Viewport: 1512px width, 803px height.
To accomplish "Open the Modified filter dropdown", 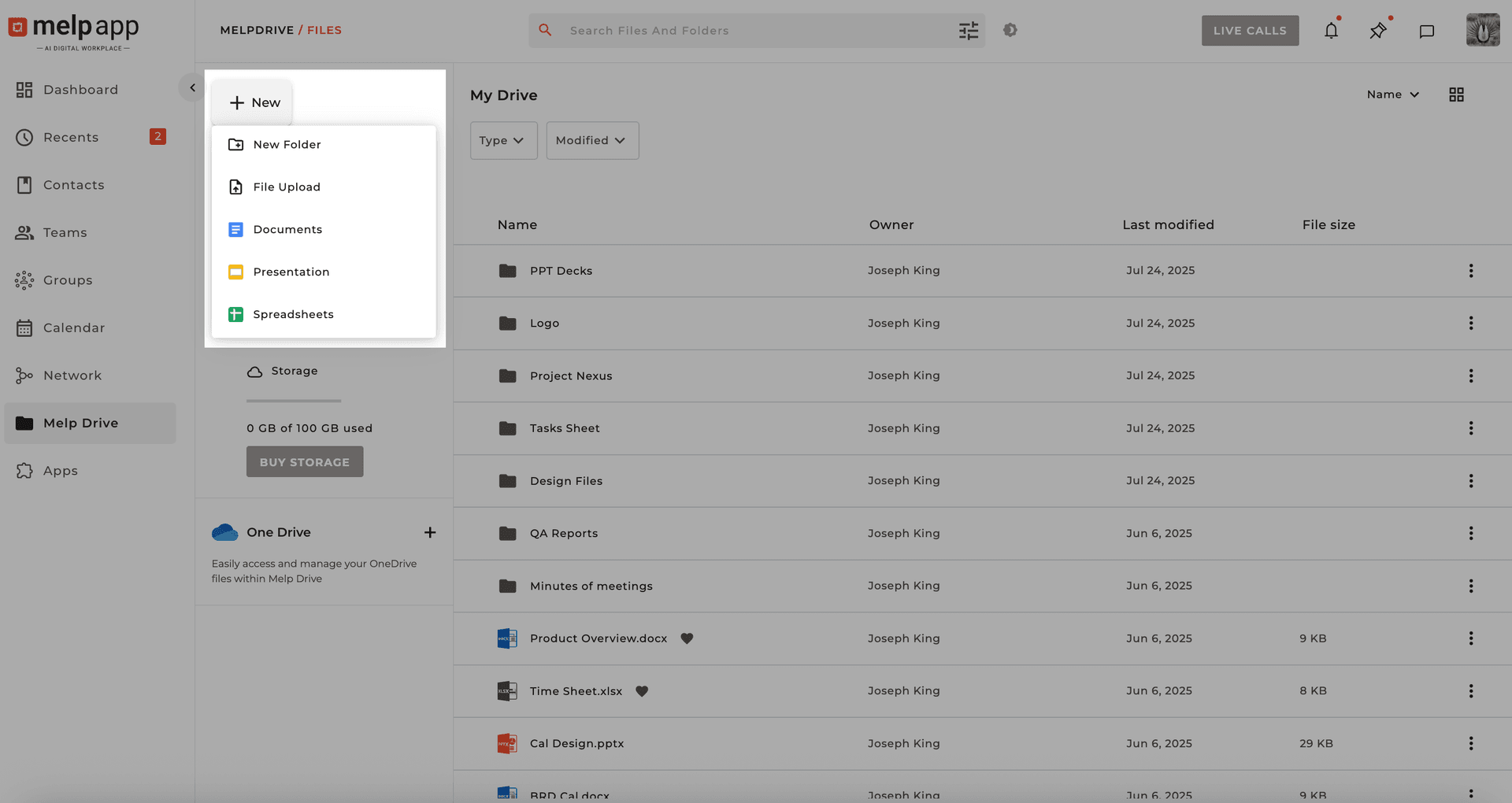I will click(592, 140).
